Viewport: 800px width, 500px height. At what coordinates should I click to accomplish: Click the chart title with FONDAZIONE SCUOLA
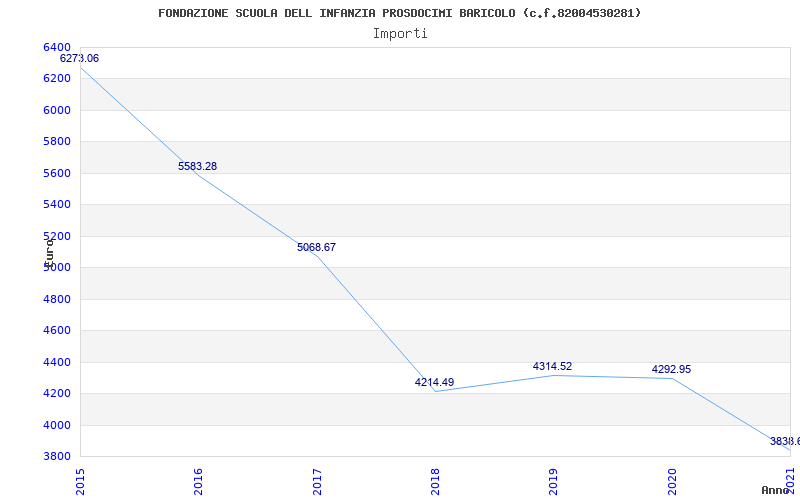[x=400, y=13]
